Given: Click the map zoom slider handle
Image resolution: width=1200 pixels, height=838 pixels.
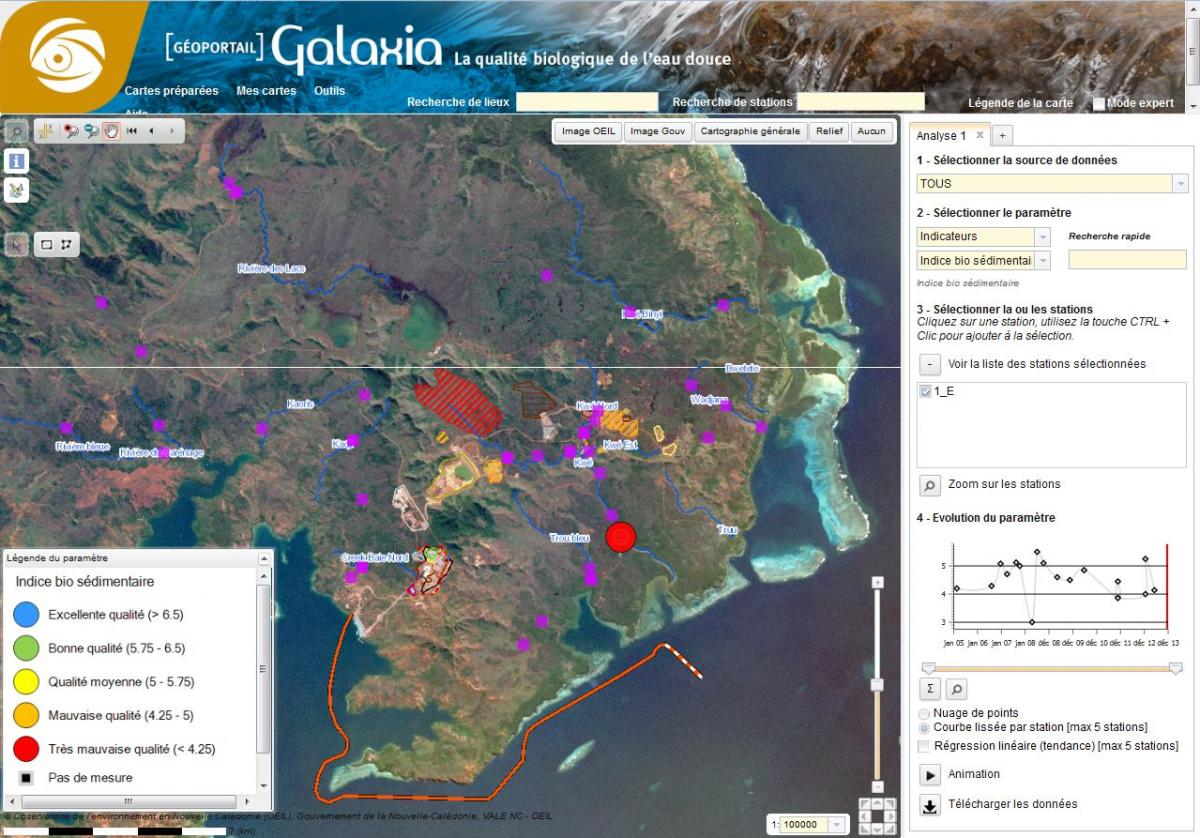Looking at the screenshot, I should 877,685.
